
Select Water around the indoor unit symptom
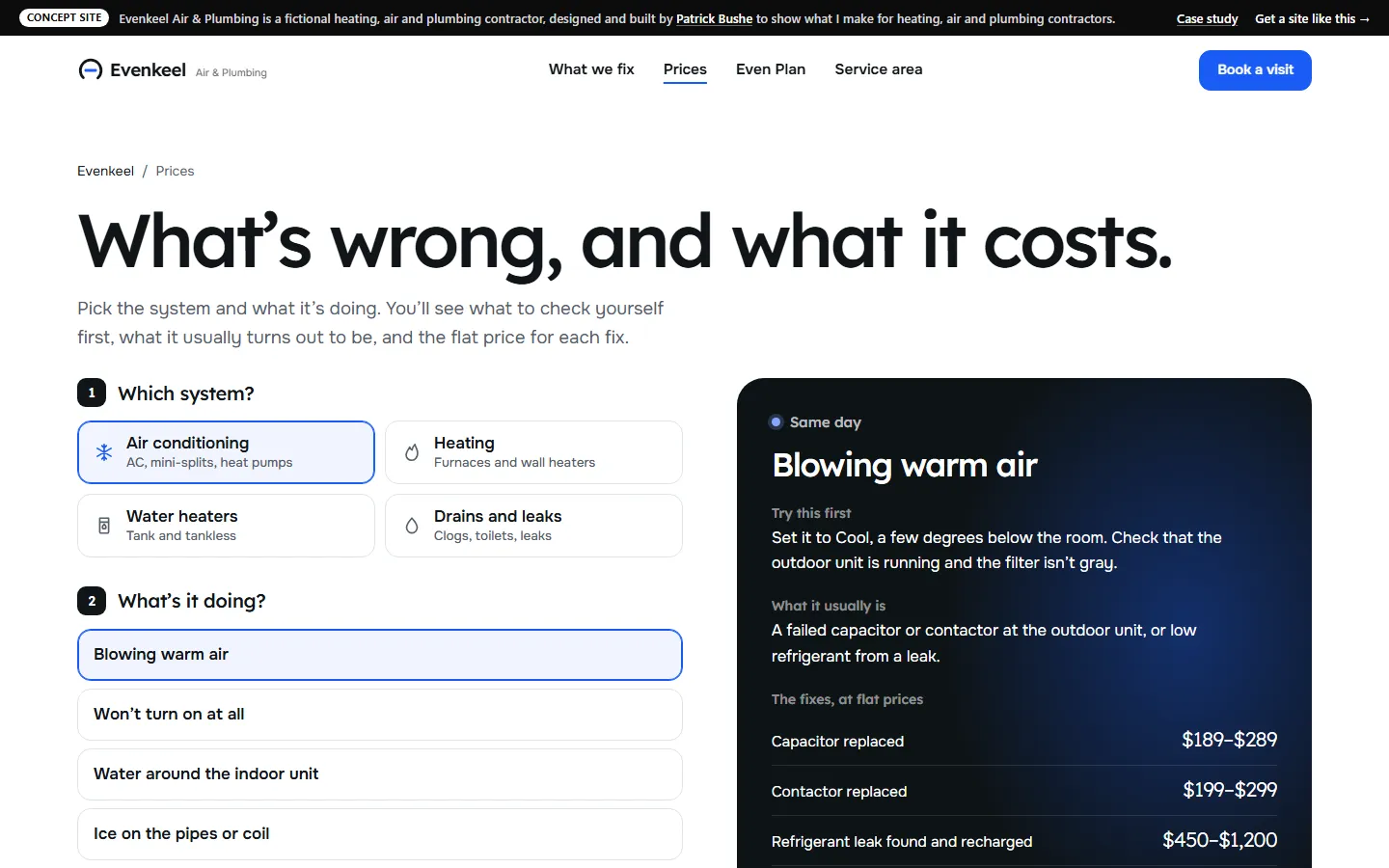pos(380,774)
